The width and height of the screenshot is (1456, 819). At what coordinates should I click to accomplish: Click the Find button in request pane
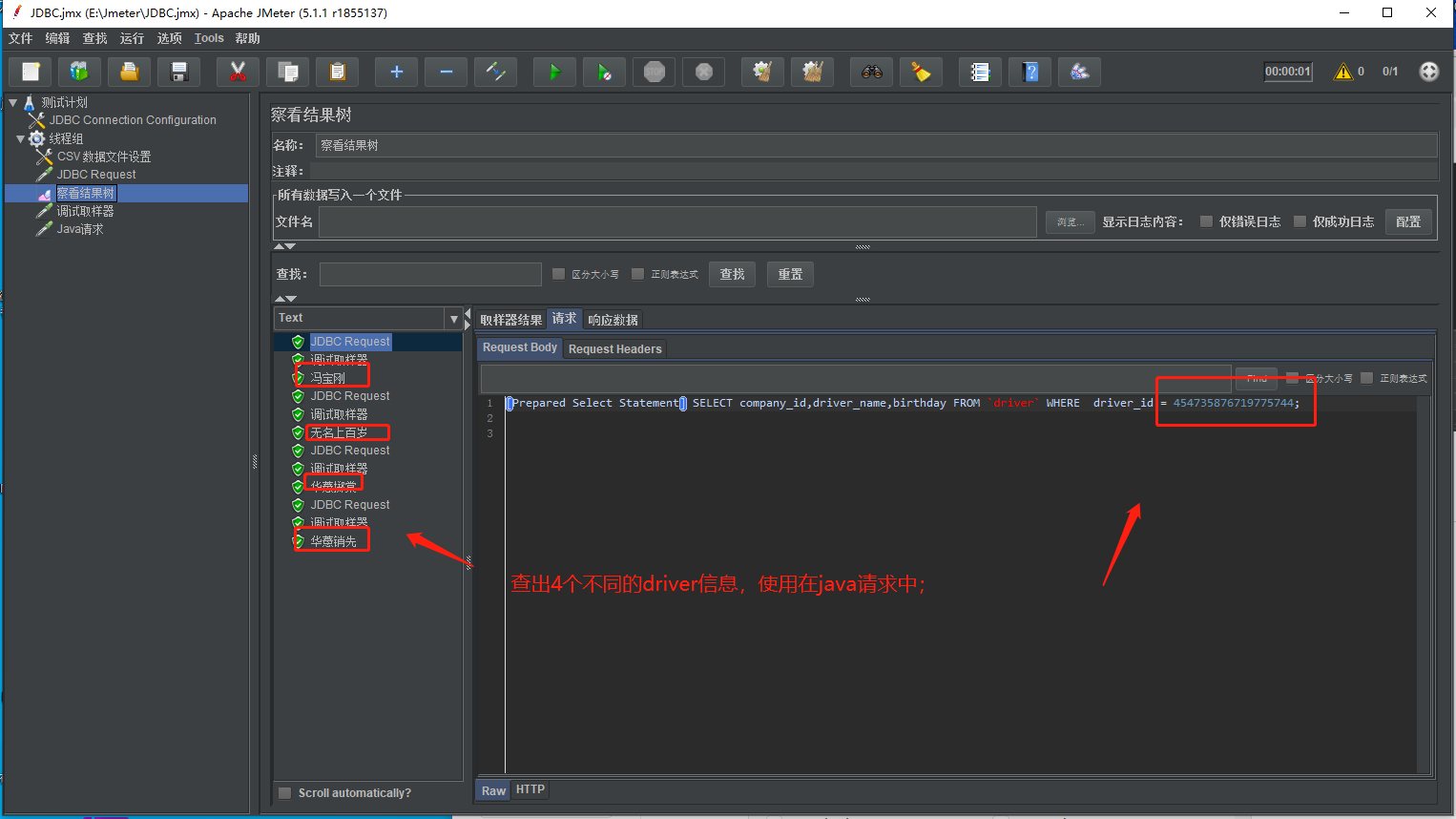point(1257,378)
